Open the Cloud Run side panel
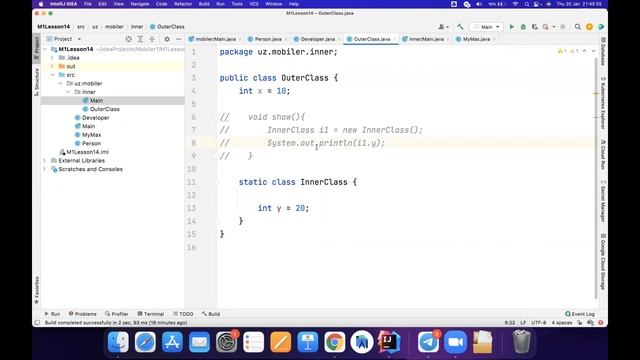Image resolution: width=640 pixels, height=360 pixels. click(x=603, y=154)
